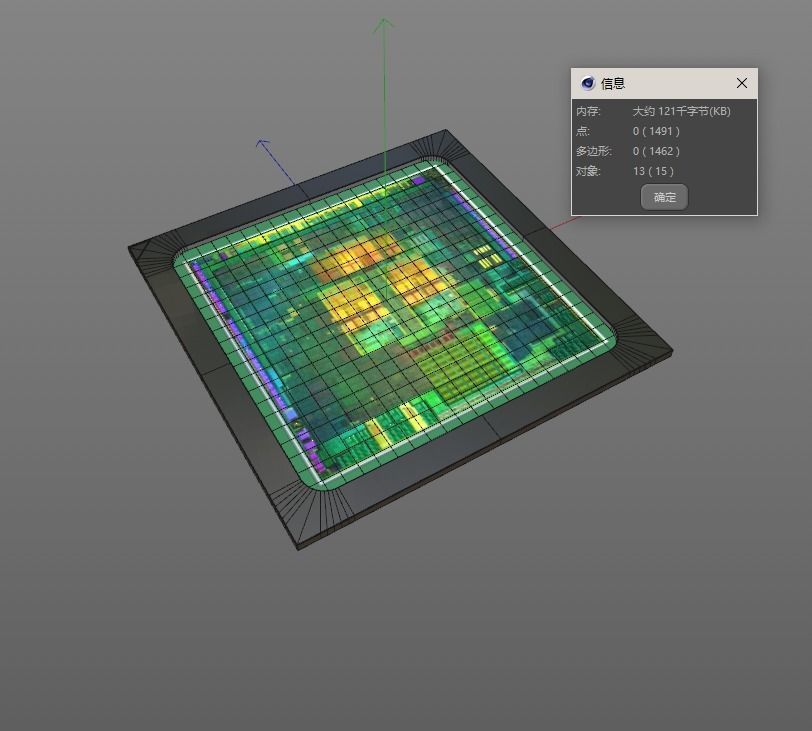Click the tip of the green axis arrow
The image size is (812, 731).
[x=384, y=20]
